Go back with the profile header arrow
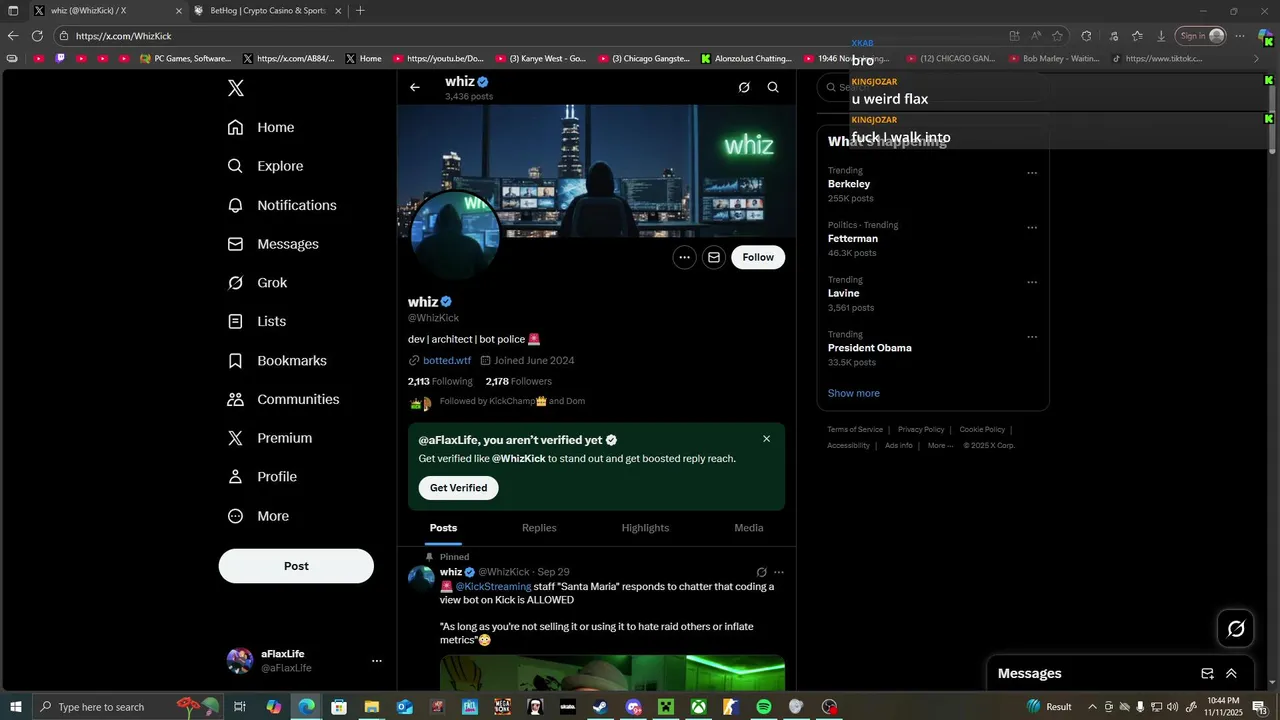1280x720 pixels. point(414,87)
